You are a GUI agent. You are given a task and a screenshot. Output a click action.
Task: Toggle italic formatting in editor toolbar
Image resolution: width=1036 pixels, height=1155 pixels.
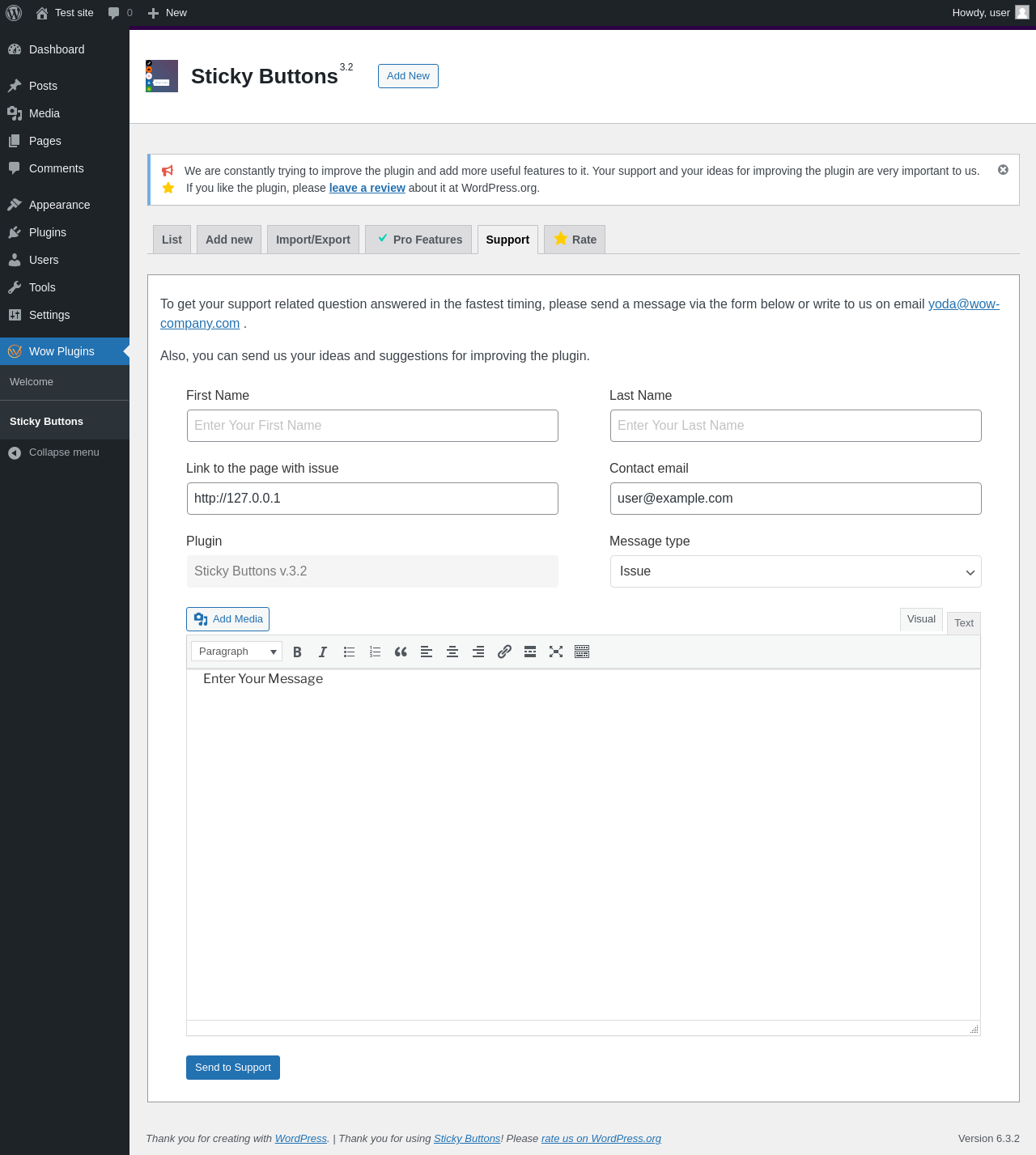[x=323, y=652]
